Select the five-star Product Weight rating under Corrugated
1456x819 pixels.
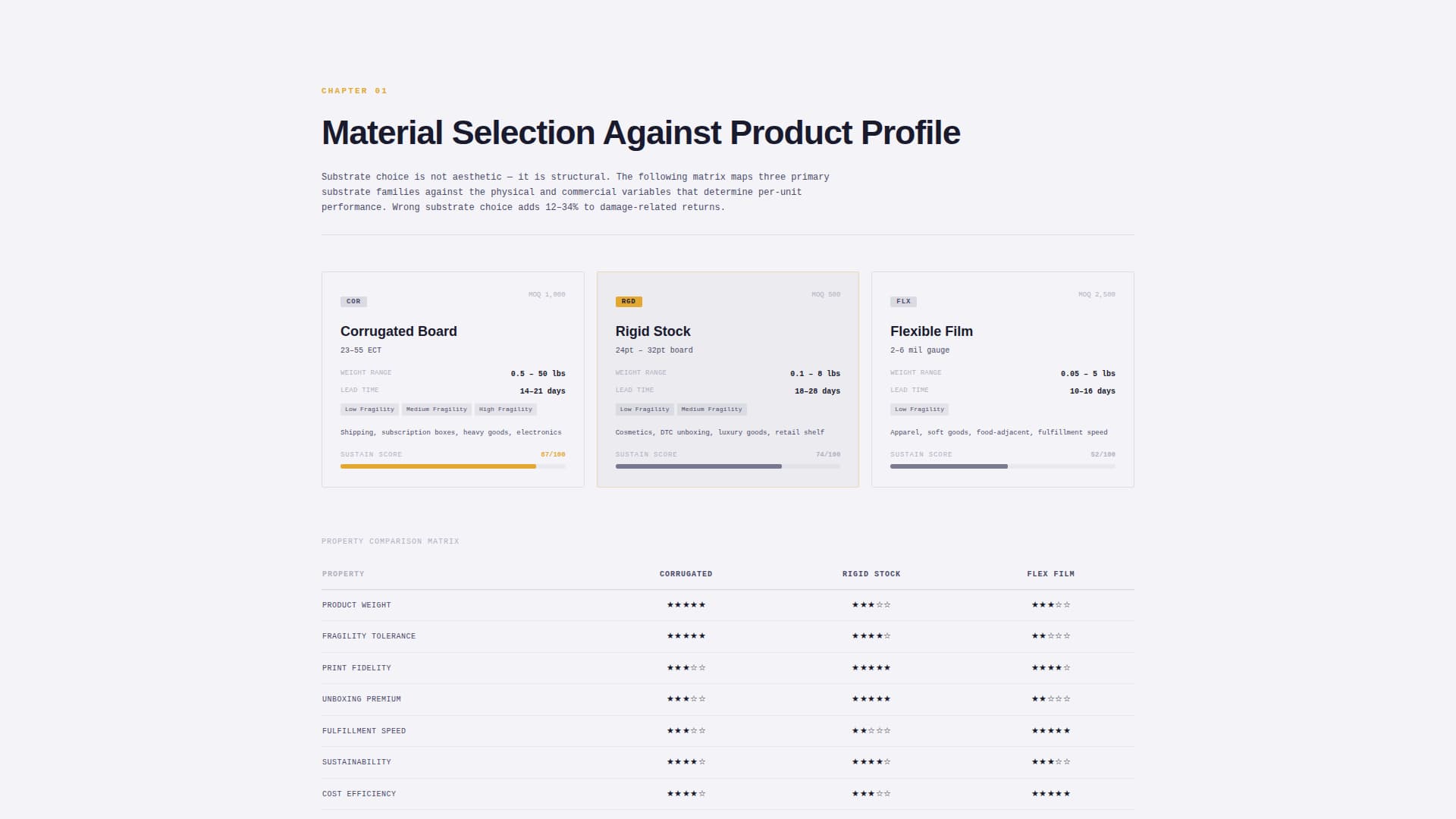(686, 604)
